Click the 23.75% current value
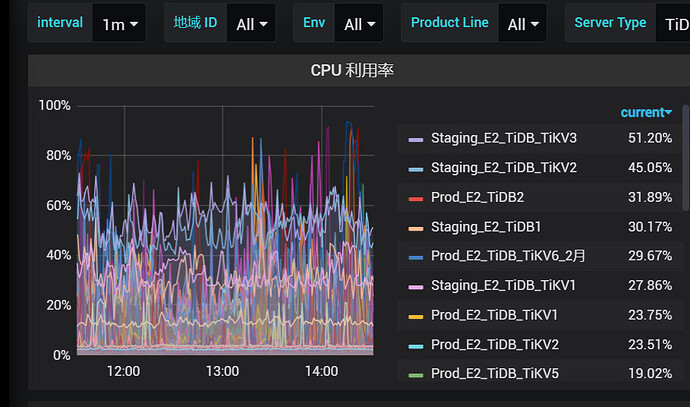 [x=650, y=315]
